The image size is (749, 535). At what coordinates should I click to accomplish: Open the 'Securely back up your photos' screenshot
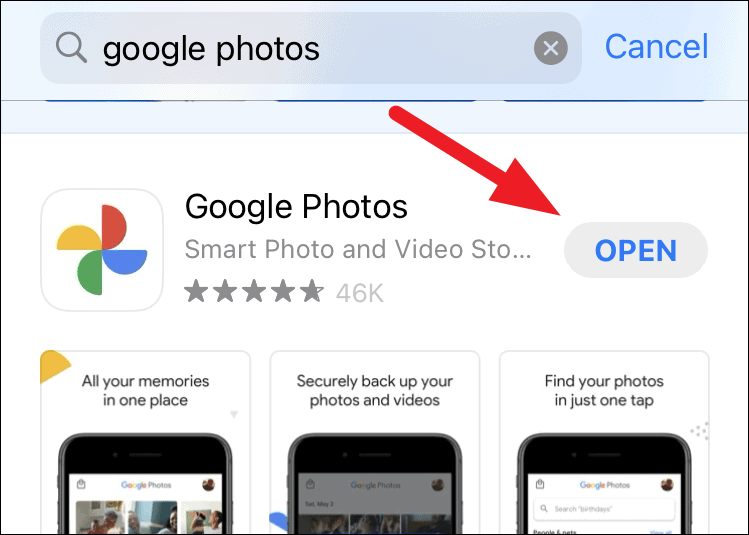pyautogui.click(x=374, y=442)
